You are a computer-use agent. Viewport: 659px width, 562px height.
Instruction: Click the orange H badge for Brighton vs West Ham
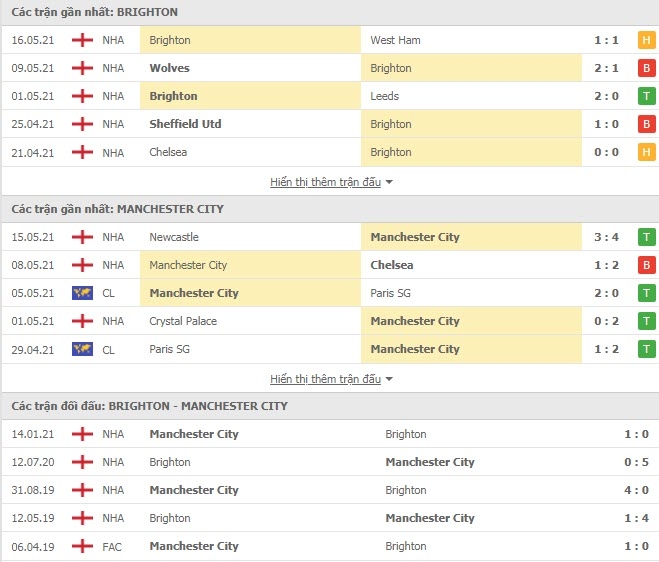click(x=646, y=40)
